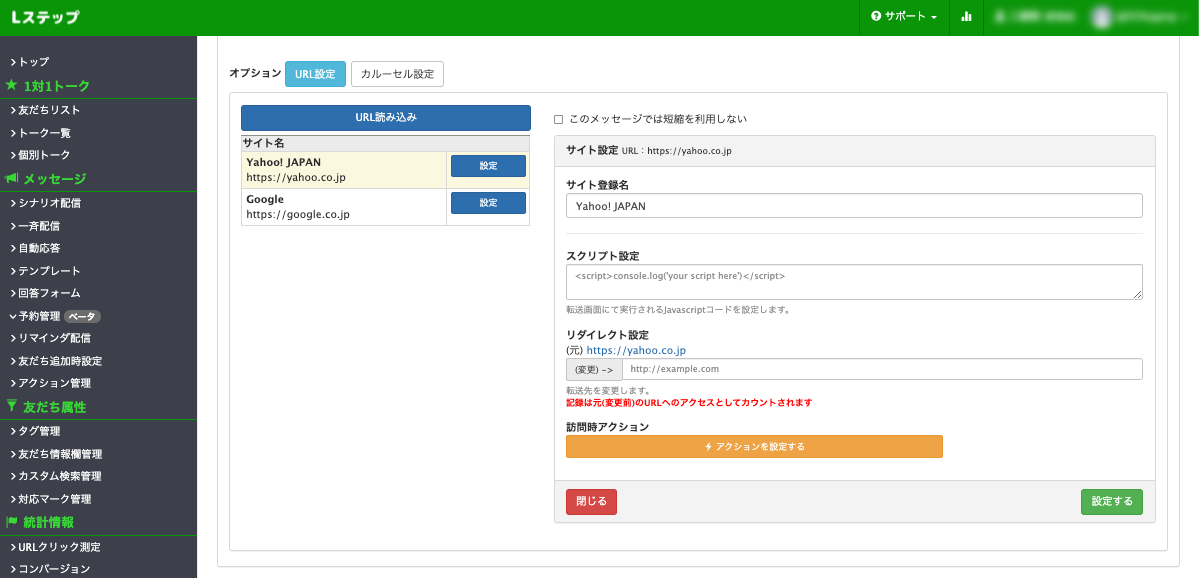Click the funnel icon beside 友だち属性
The width and height of the screenshot is (1199, 578).
pos(10,407)
